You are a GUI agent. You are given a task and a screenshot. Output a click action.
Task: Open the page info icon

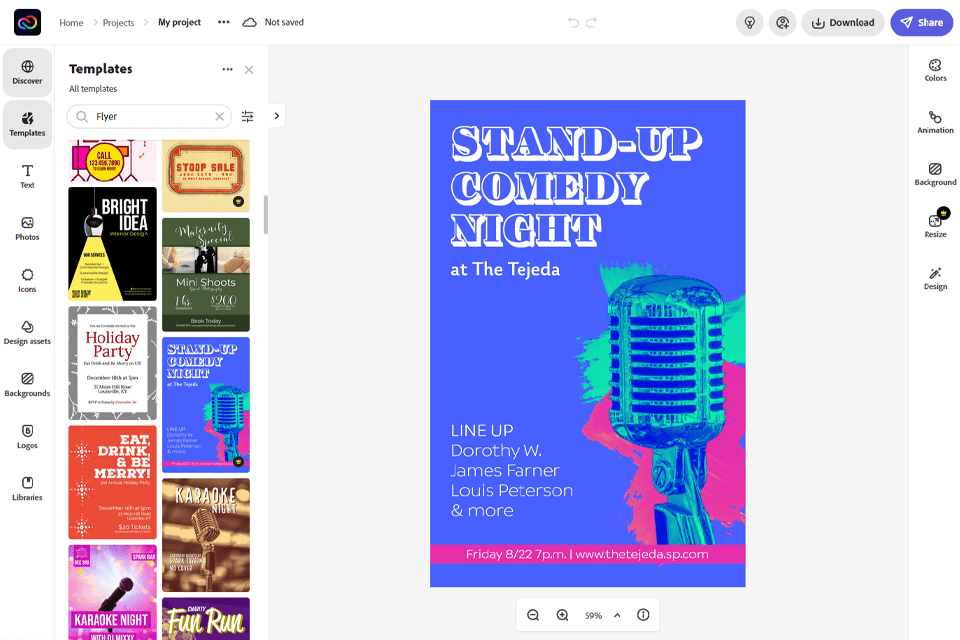point(643,615)
